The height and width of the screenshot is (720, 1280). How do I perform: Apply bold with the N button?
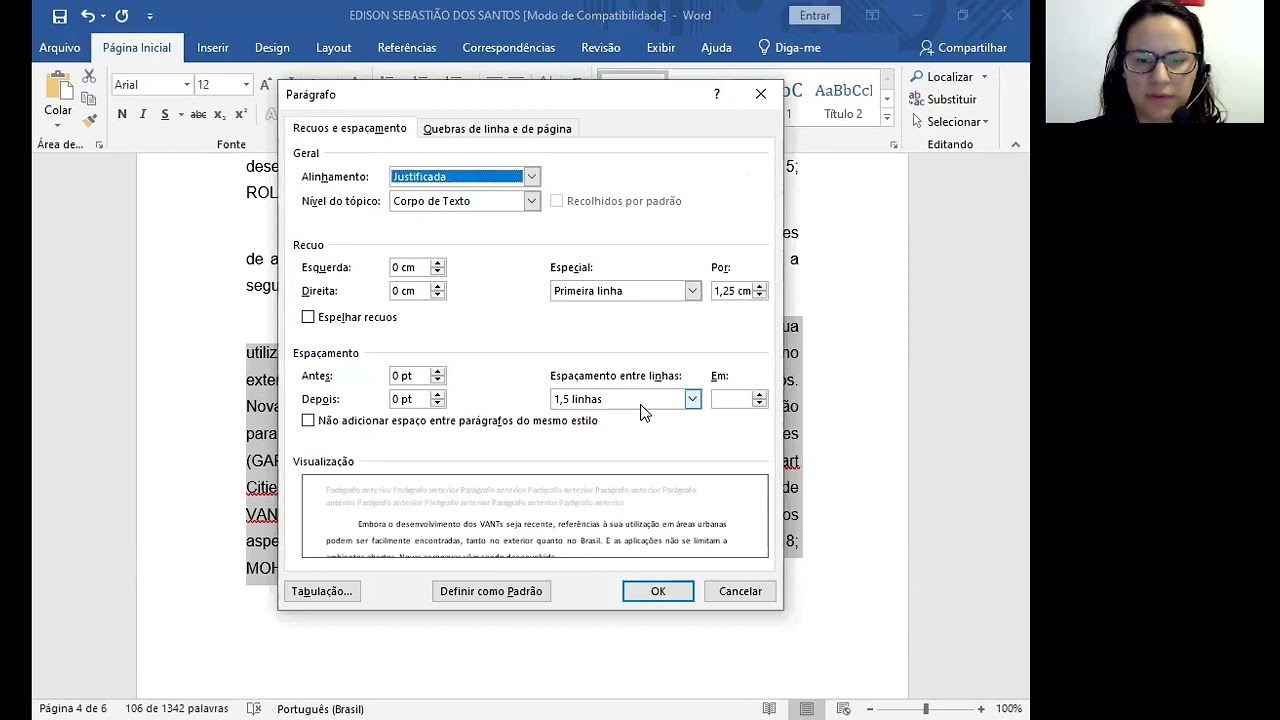tap(122, 114)
